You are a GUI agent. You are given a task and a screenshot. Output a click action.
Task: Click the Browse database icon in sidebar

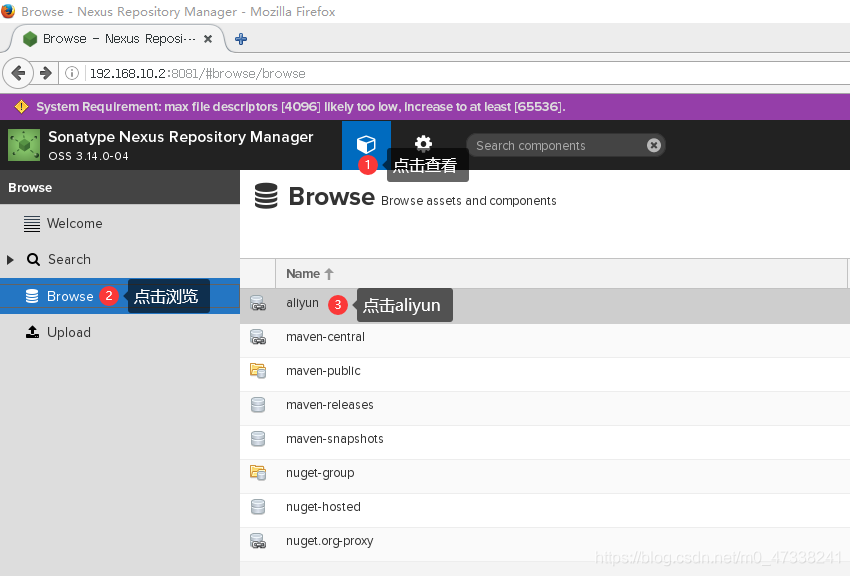(32, 296)
